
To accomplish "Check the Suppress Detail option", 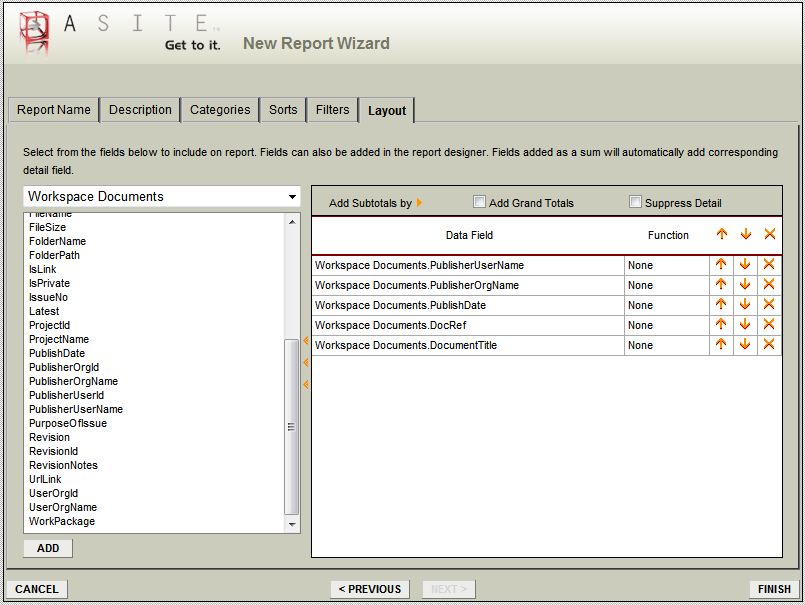I will tap(635, 202).
